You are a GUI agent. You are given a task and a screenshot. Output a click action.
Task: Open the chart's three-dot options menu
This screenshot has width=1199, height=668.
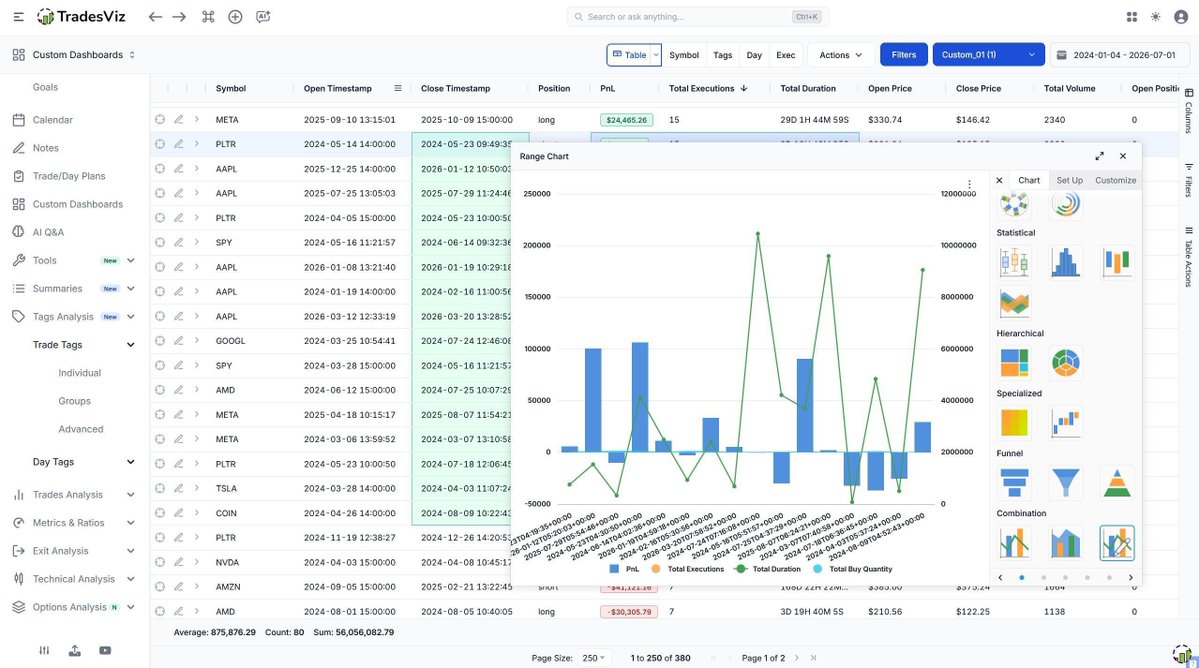(970, 184)
